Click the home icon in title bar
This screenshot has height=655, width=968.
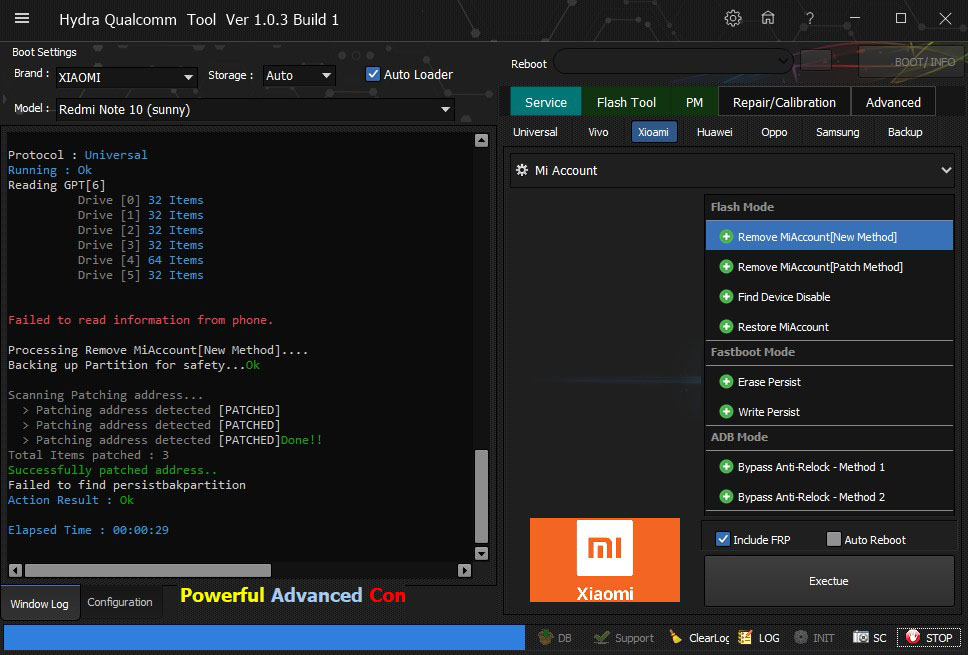coord(768,19)
